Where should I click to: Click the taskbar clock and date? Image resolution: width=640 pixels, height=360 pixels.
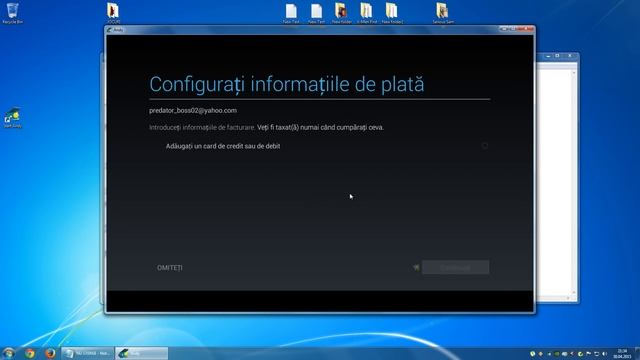622,353
